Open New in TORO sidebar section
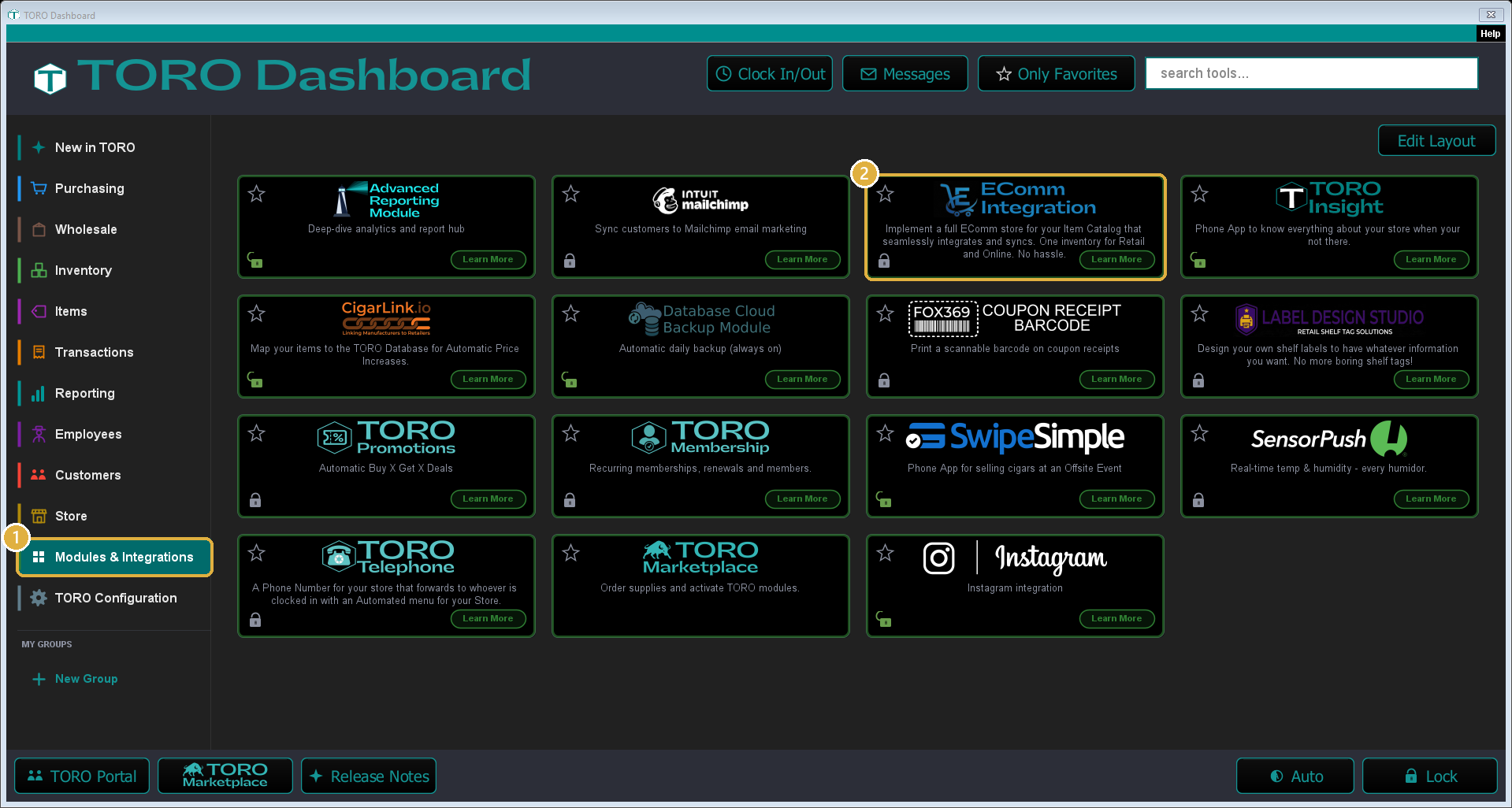 coord(113,147)
